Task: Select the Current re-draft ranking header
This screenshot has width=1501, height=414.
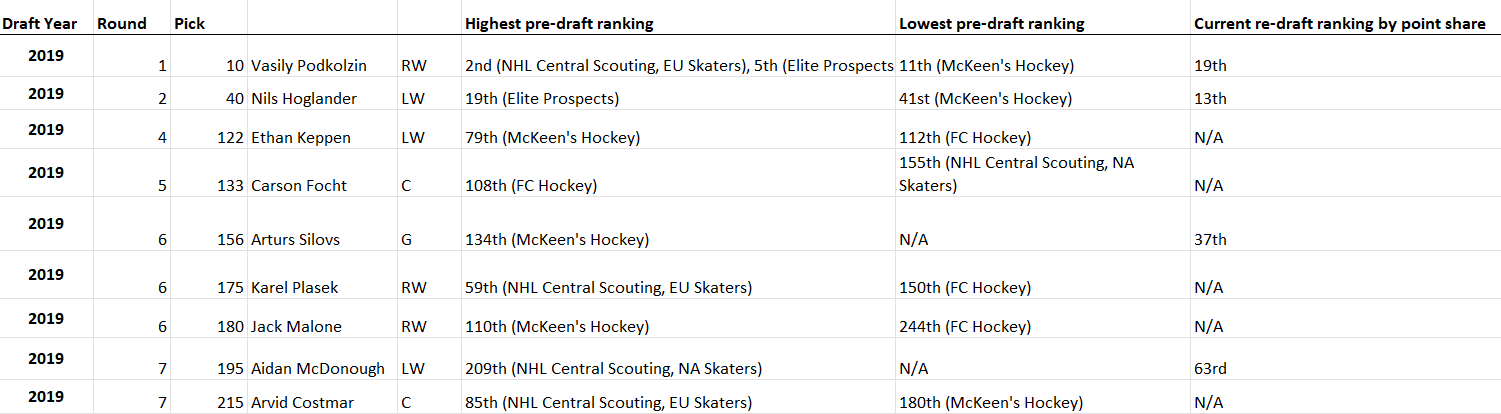Action: [1339, 23]
